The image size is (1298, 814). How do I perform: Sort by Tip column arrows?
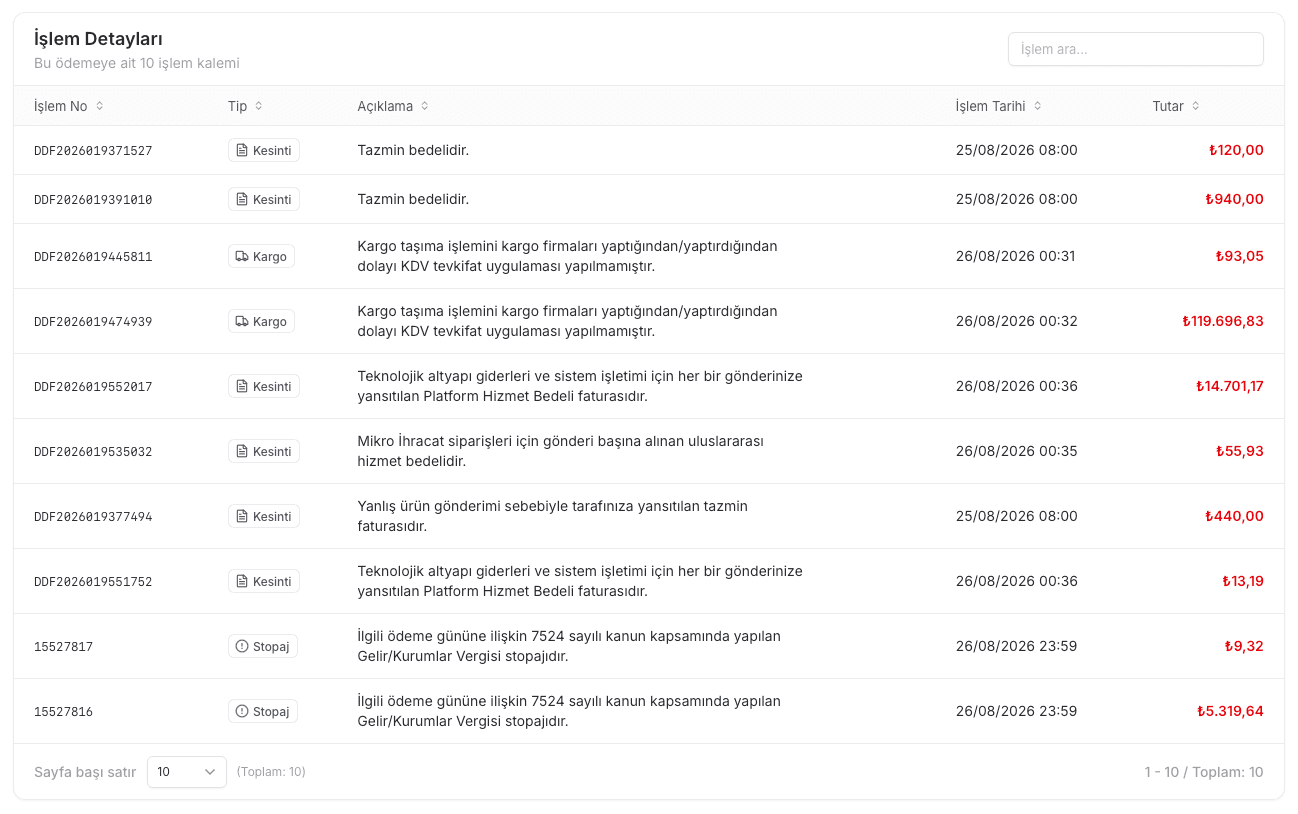pyautogui.click(x=259, y=106)
